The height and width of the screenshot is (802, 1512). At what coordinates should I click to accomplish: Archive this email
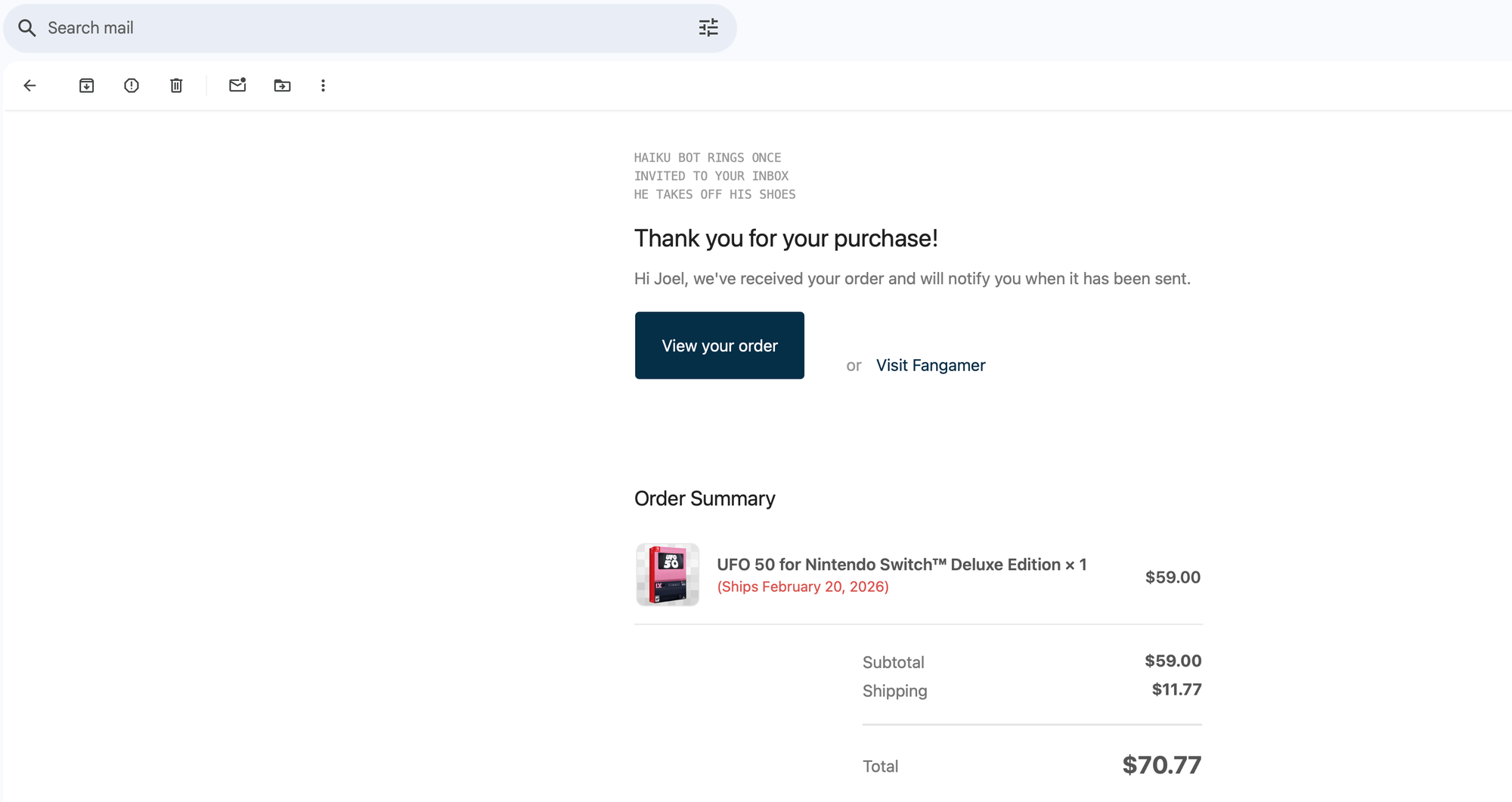(x=86, y=85)
